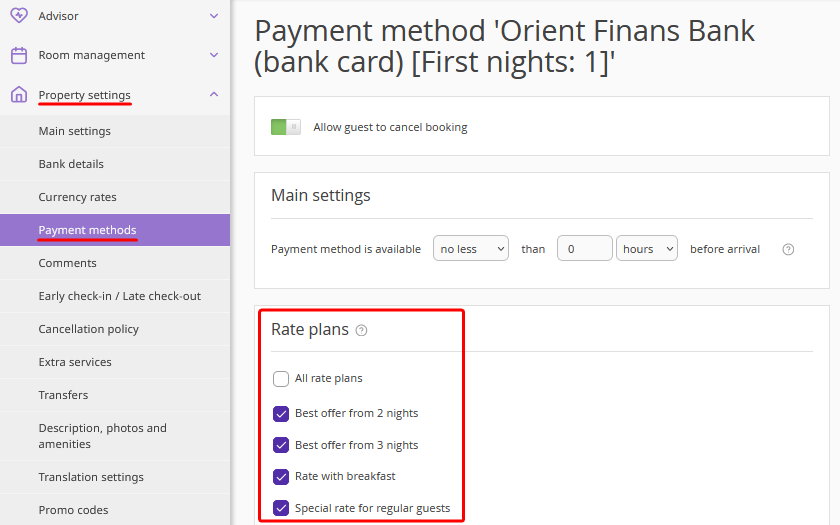Click the 'All rate plans' label text
This screenshot has width=840, height=525.
[x=328, y=378]
